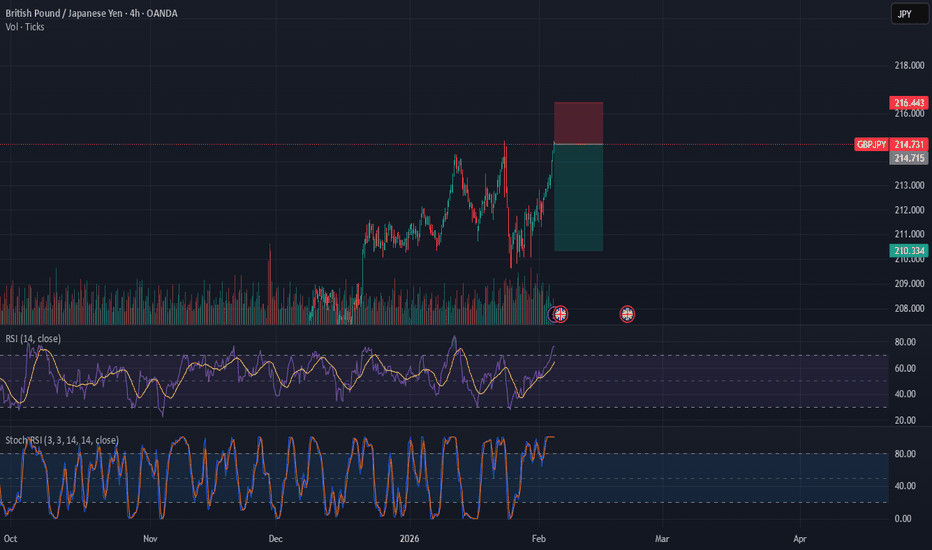The height and width of the screenshot is (550, 932).
Task: Click the first UK flag economic event icon
Action: 560,314
